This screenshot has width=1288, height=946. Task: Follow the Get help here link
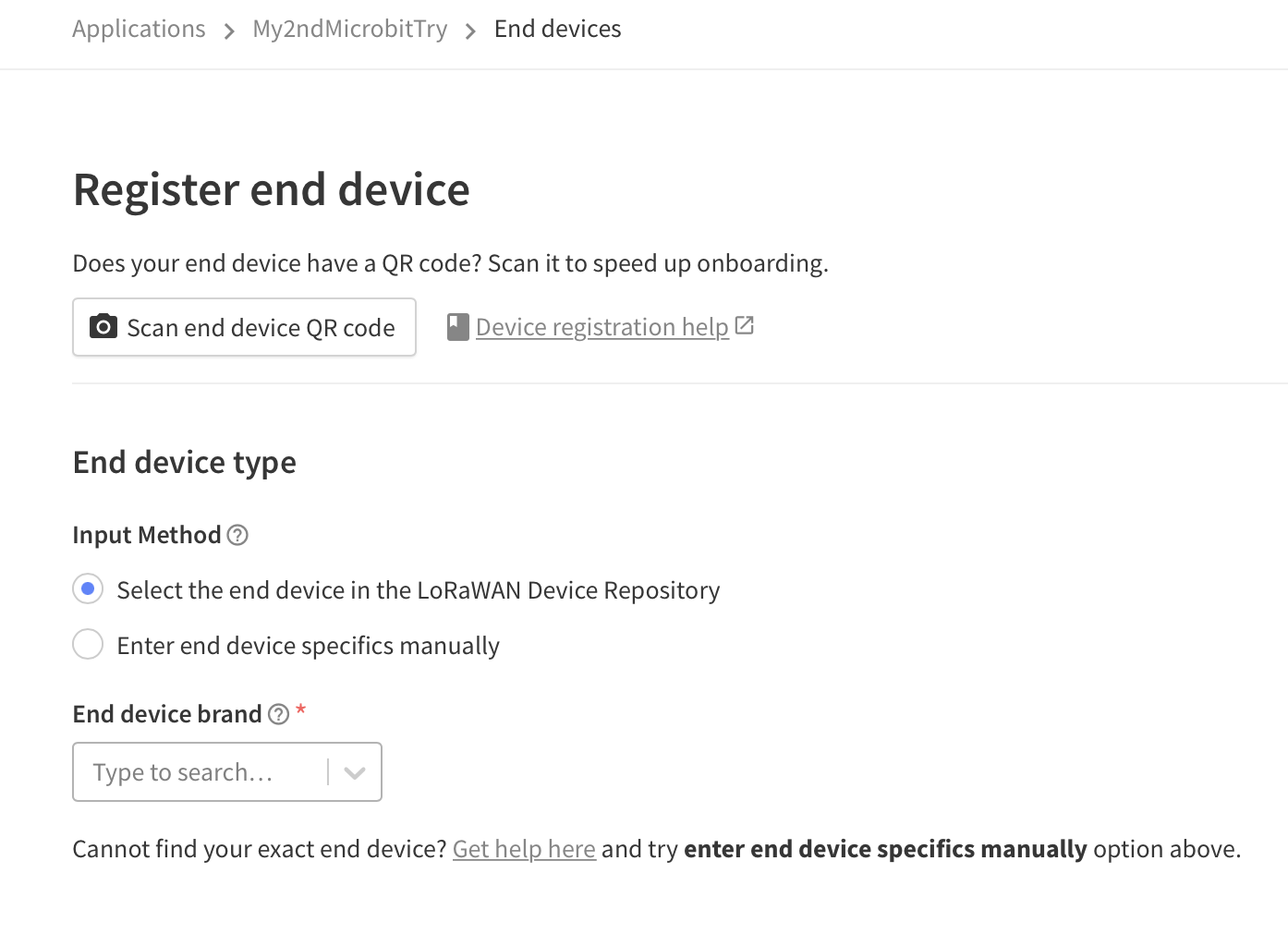[524, 849]
